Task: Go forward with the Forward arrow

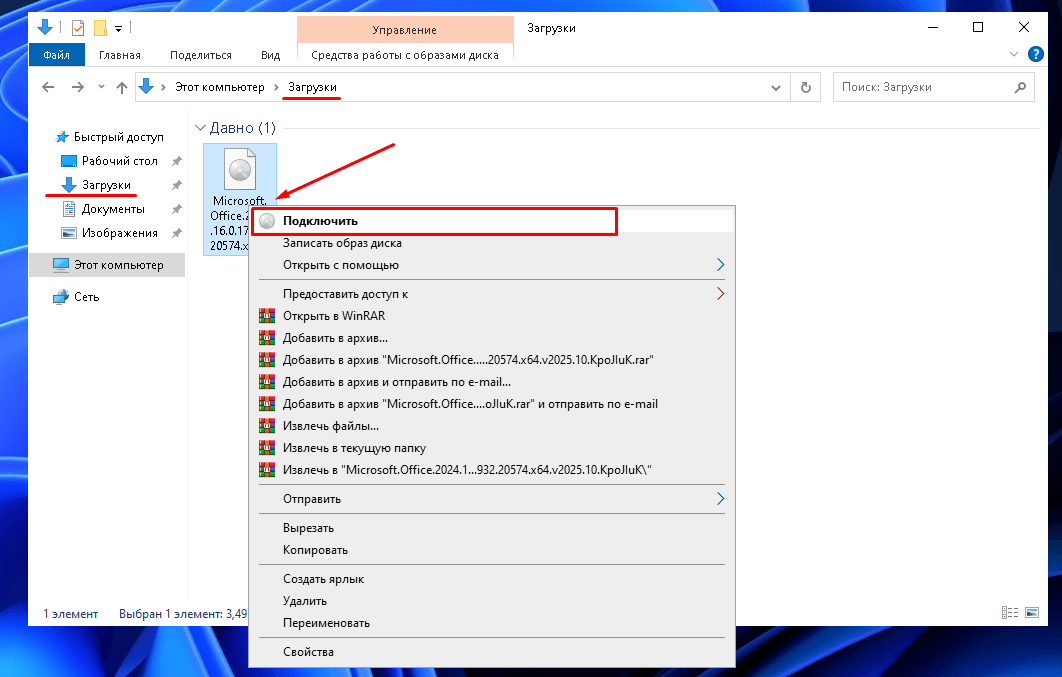Action: [78, 87]
